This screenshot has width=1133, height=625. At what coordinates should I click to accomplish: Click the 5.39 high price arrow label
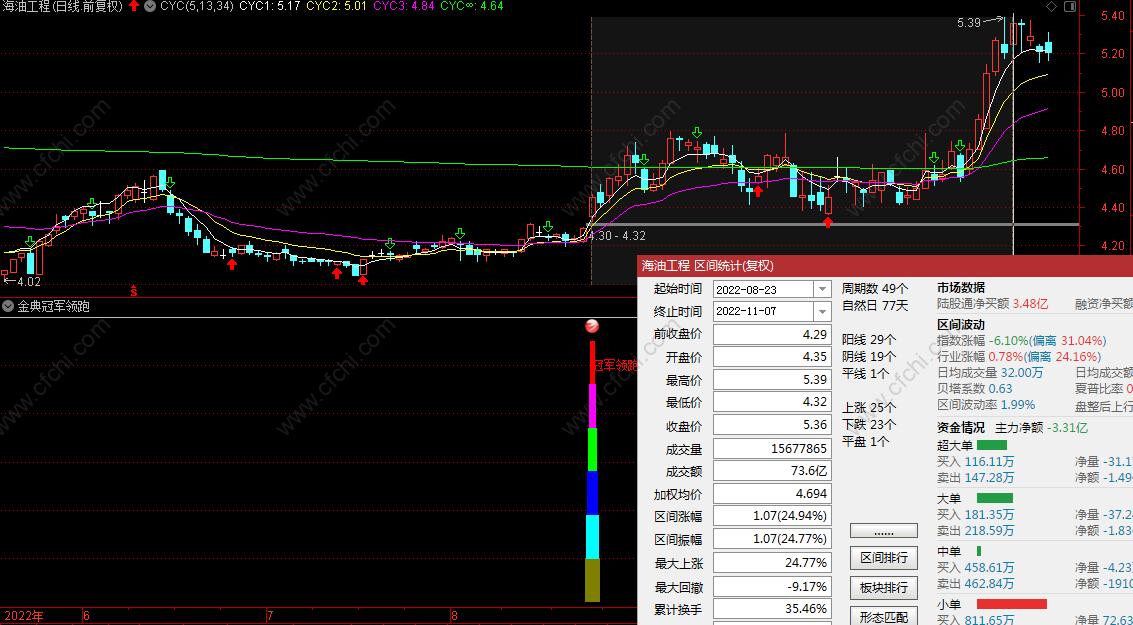pos(978,22)
